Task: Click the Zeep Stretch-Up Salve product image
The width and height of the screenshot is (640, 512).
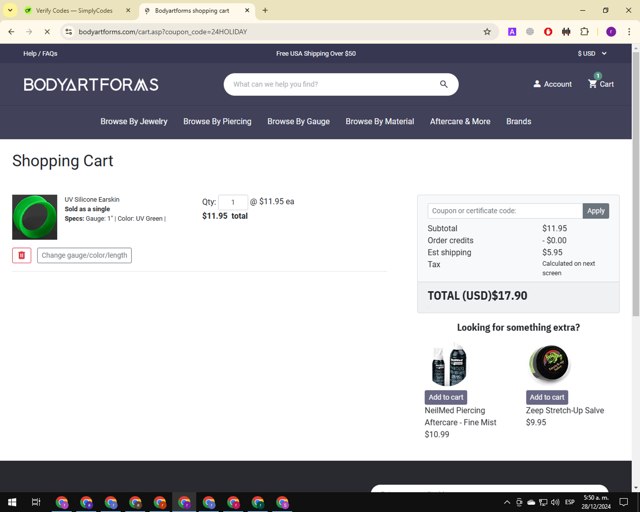Action: click(x=549, y=364)
